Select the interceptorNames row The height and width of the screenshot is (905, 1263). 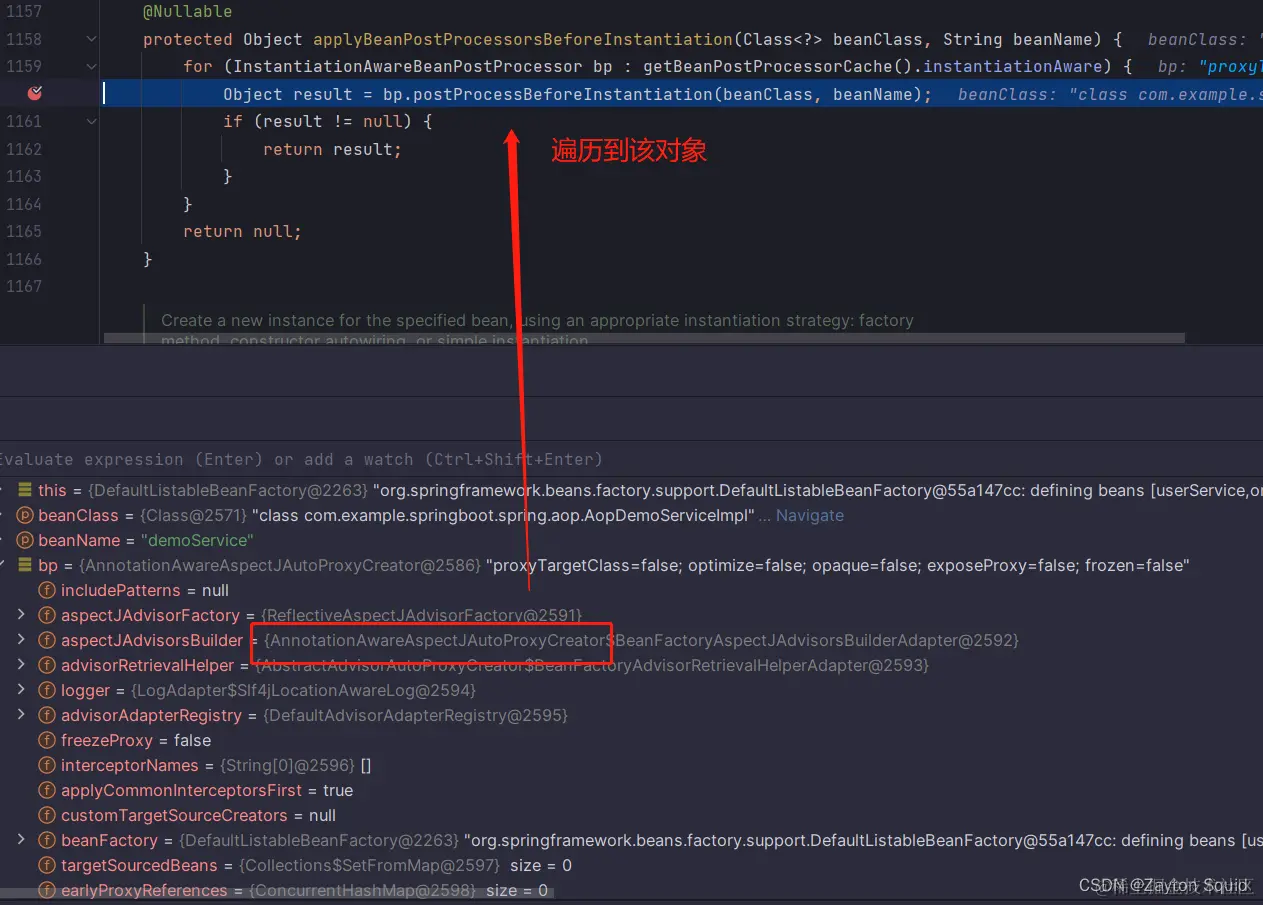click(631, 765)
